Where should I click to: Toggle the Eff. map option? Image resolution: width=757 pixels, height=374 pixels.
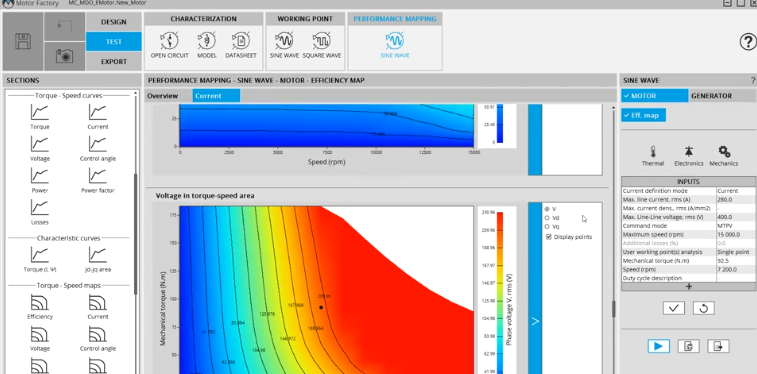[644, 115]
